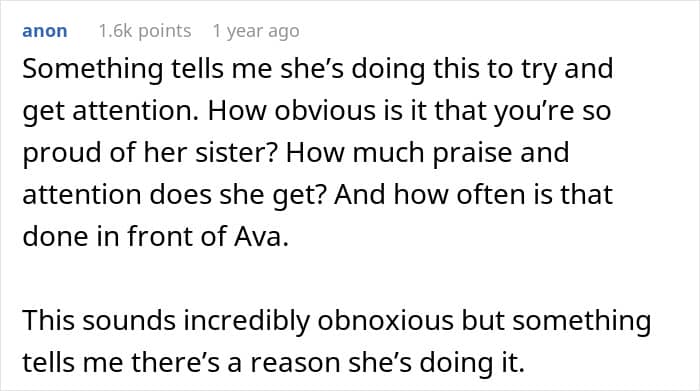700x391 pixels.
Task: Click the text 'proud of her sister?'
Action: [x=150, y=153]
